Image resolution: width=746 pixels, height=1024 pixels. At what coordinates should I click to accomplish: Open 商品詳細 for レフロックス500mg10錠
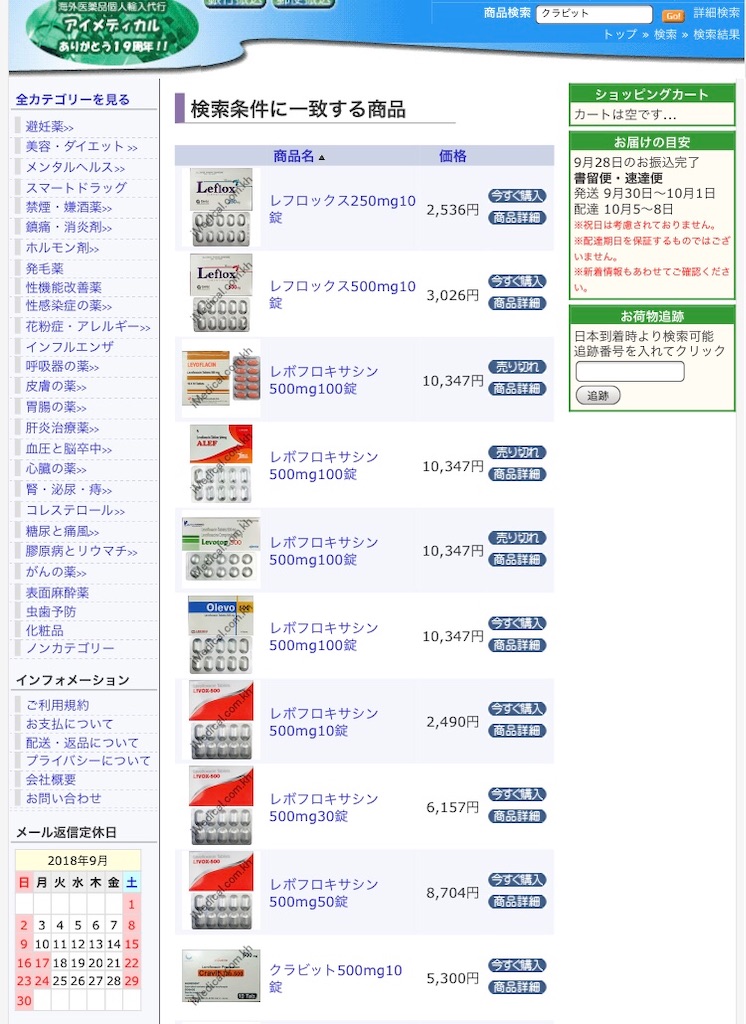(x=517, y=303)
